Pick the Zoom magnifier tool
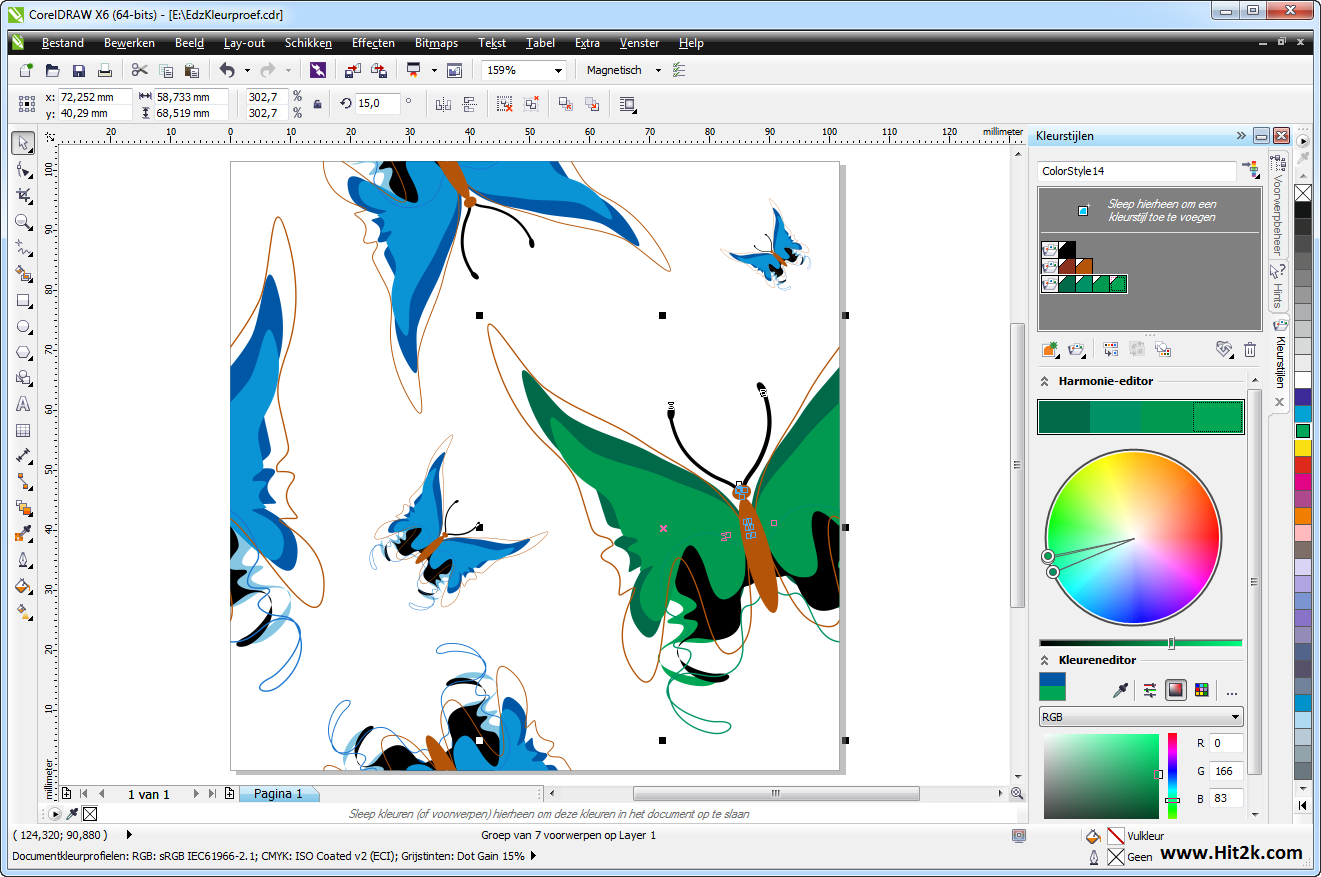The width and height of the screenshot is (1321, 877). click(x=23, y=221)
